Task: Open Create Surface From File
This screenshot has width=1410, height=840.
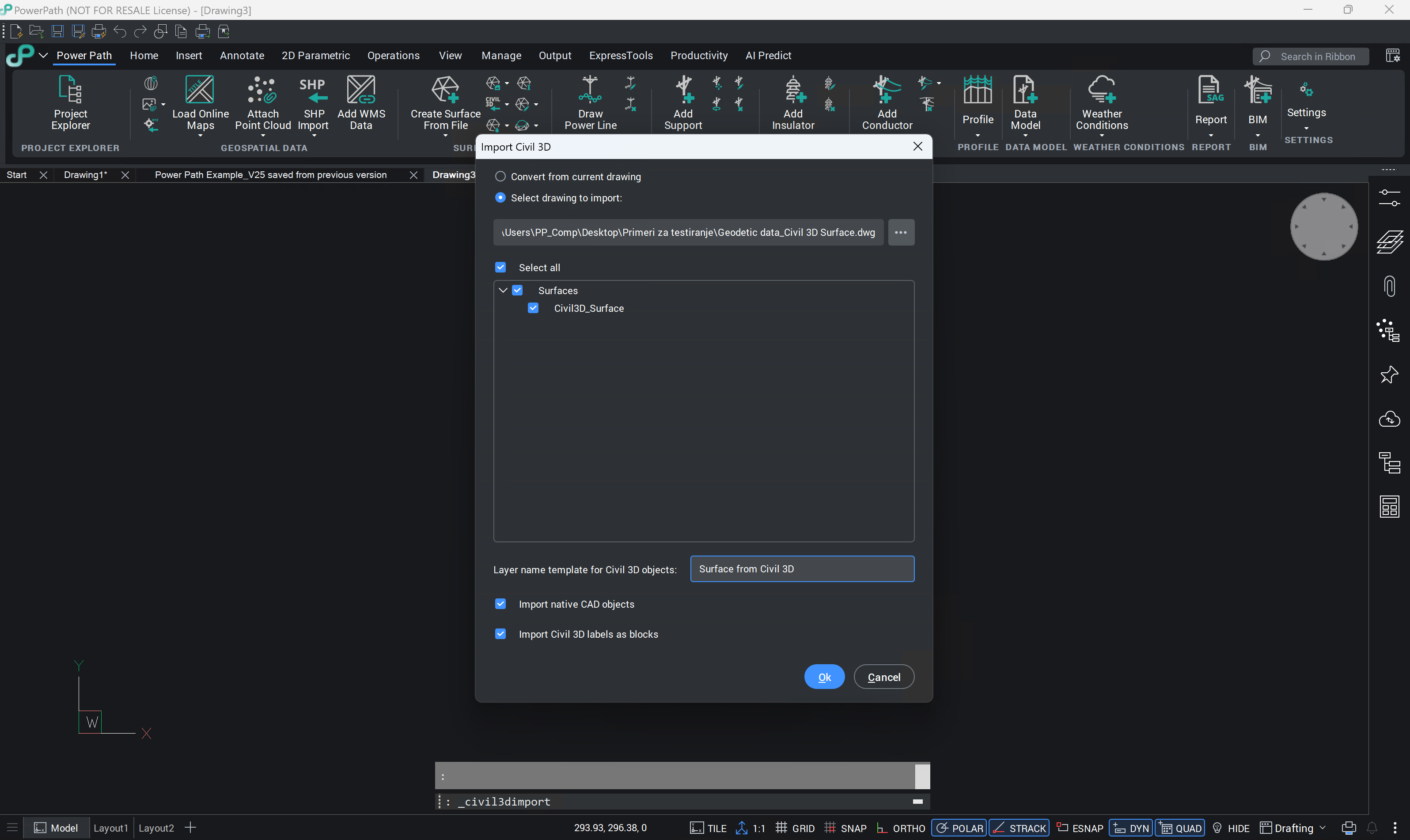Action: (445, 102)
